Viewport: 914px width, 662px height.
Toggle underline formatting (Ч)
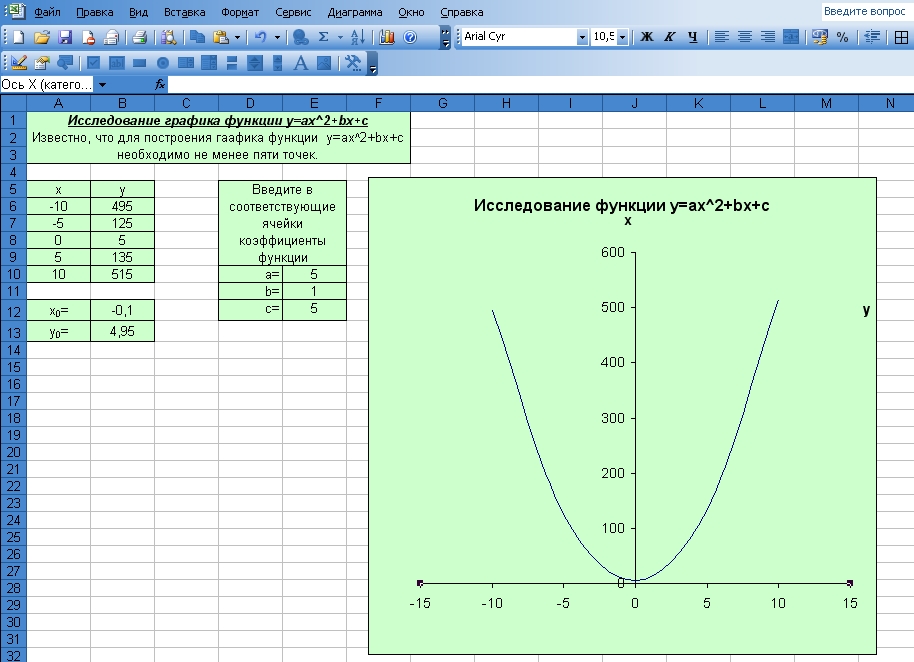click(691, 37)
